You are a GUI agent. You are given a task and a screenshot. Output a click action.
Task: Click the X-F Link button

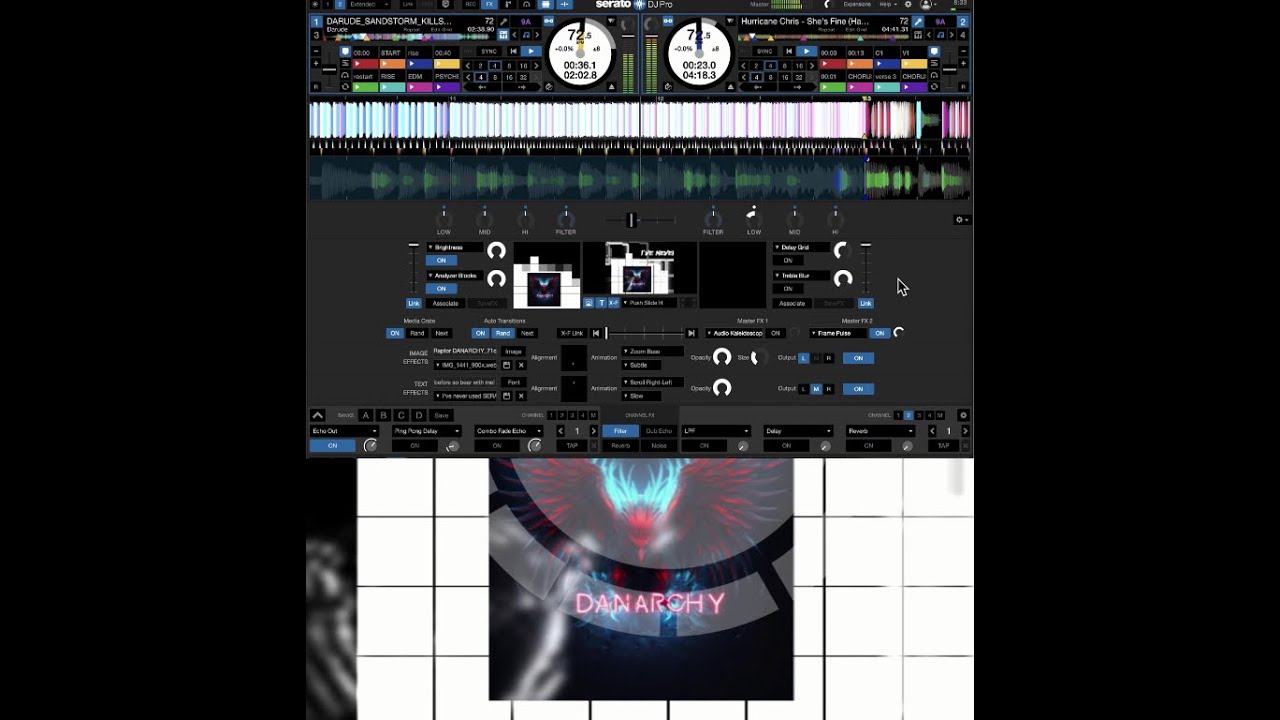click(572, 333)
